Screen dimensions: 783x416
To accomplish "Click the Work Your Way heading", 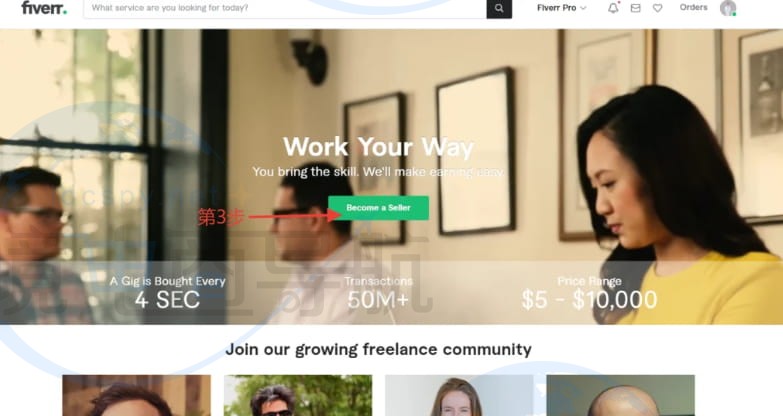I will 378,147.
